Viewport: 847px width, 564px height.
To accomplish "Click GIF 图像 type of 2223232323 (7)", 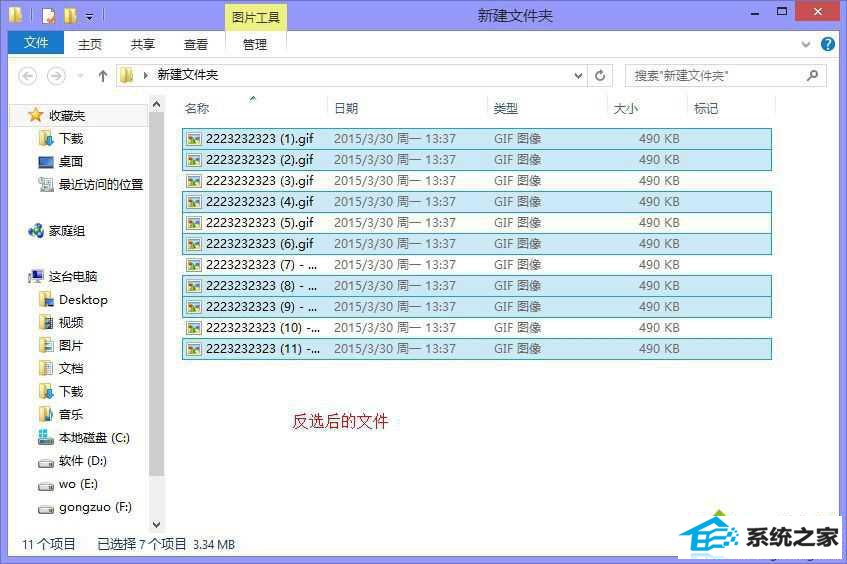I will click(x=517, y=265).
